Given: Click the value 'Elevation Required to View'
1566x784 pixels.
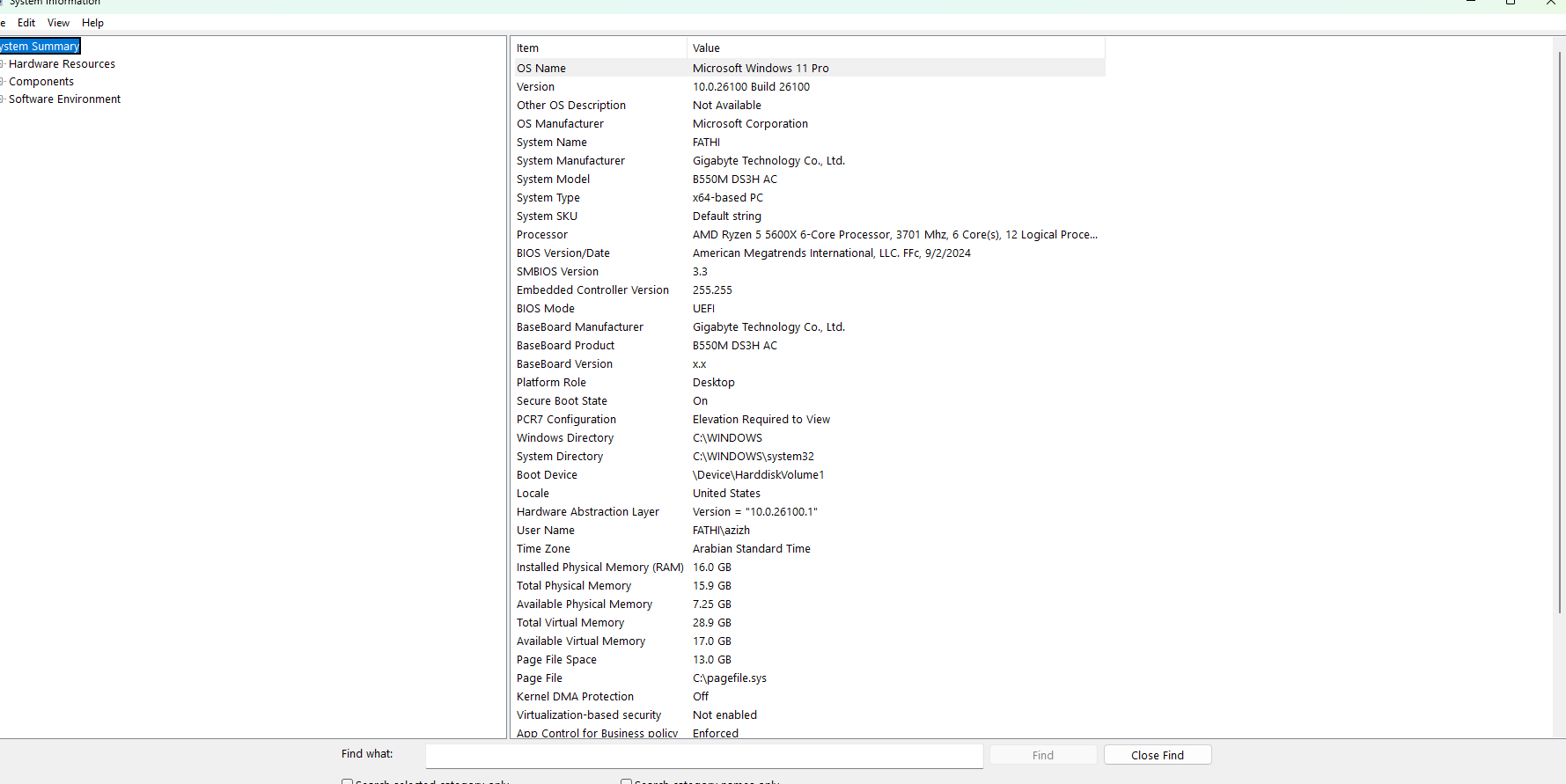Looking at the screenshot, I should [x=761, y=420].
